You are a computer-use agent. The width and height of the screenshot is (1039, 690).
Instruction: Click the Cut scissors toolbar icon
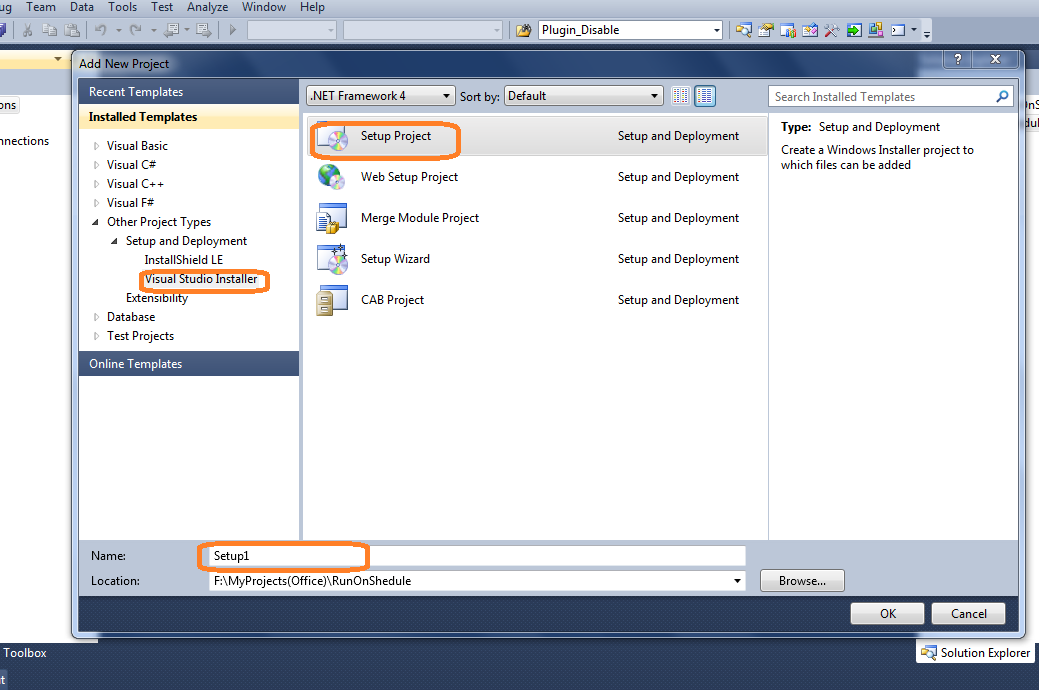tap(27, 30)
